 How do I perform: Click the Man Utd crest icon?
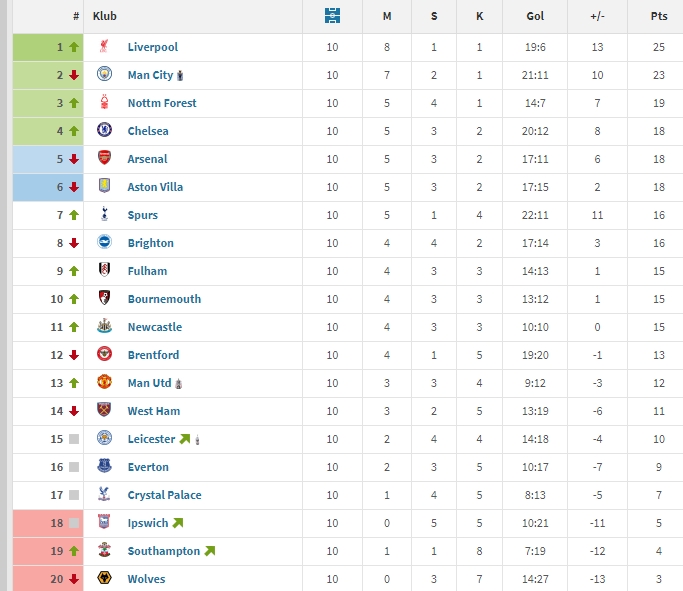tap(104, 382)
